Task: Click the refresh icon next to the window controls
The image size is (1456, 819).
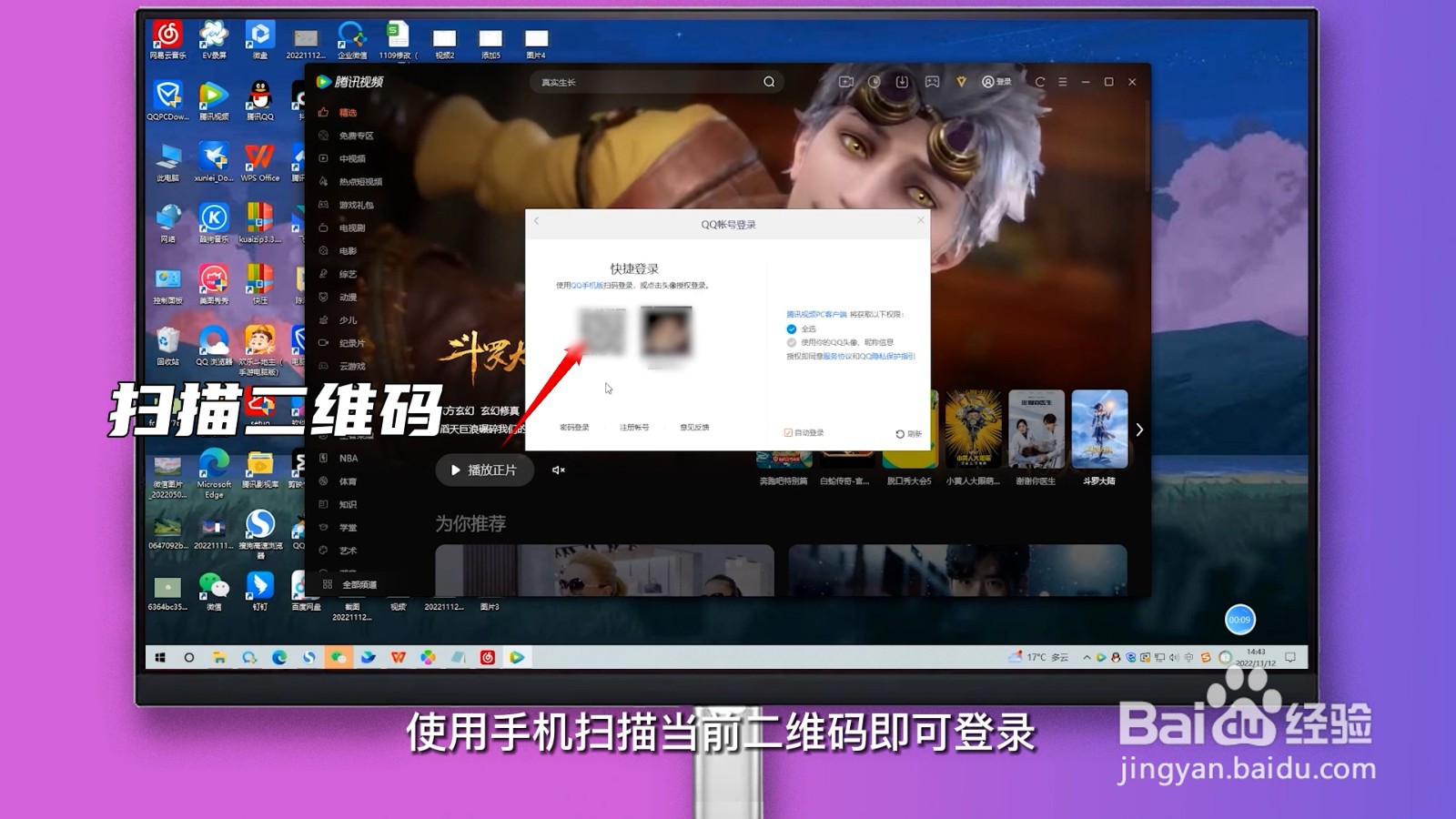Action: (1040, 82)
